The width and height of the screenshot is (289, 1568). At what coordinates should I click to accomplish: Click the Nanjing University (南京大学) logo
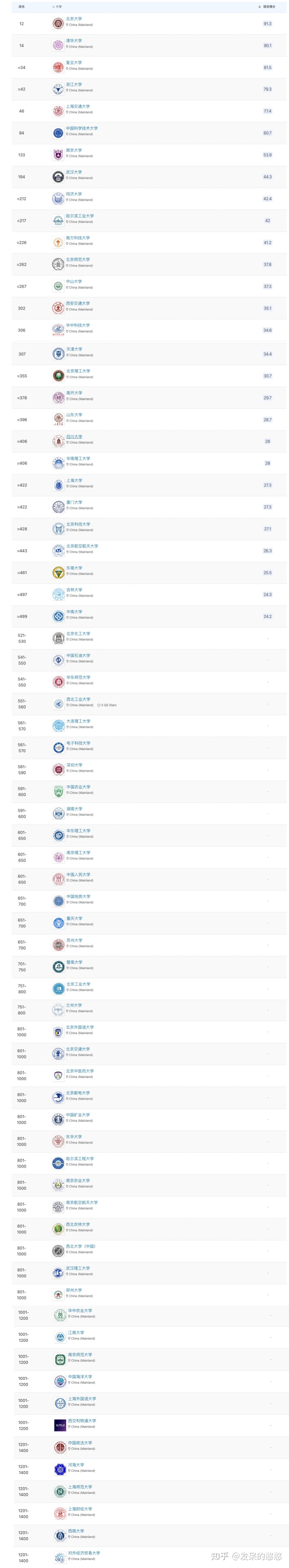(58, 155)
